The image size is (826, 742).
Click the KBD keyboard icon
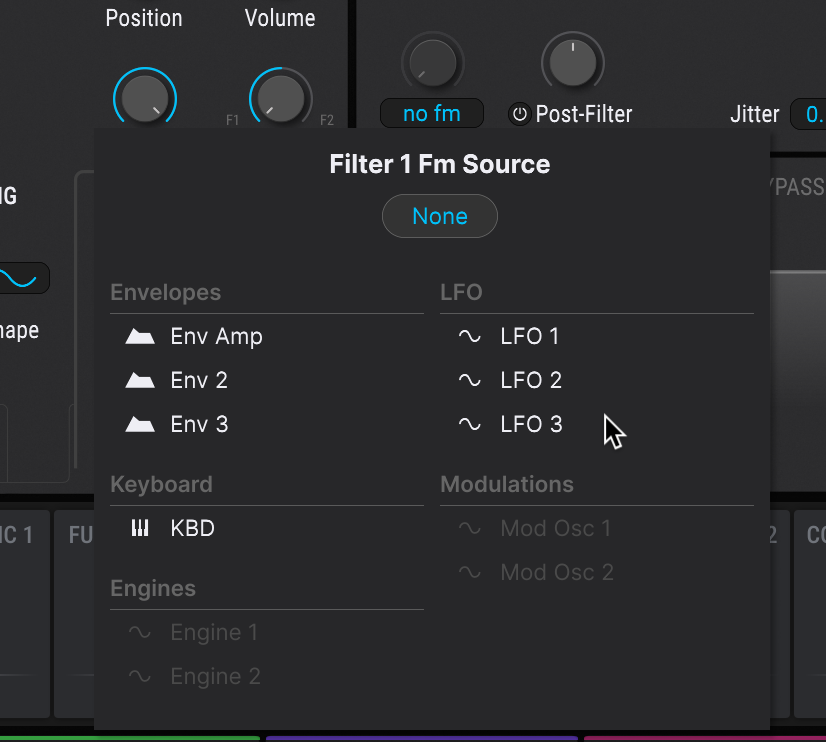pos(140,529)
